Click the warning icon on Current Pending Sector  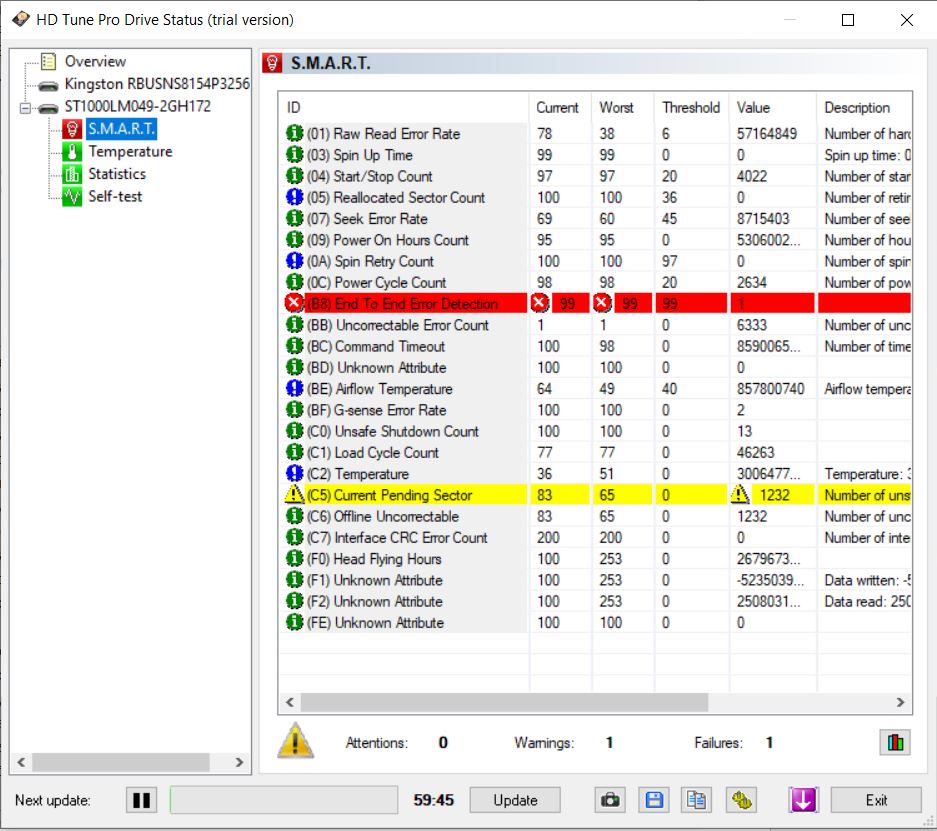click(294, 495)
